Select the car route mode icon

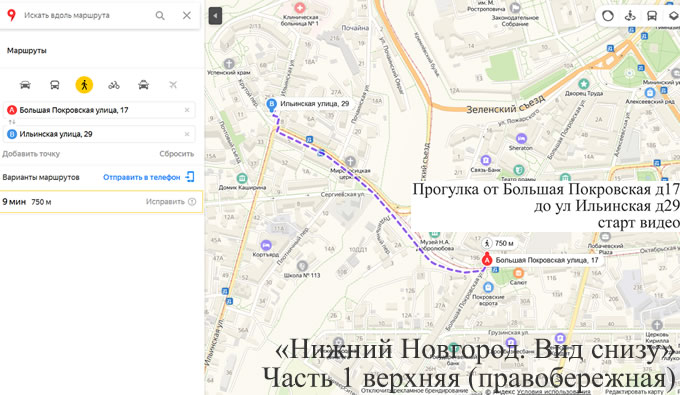coord(25,85)
